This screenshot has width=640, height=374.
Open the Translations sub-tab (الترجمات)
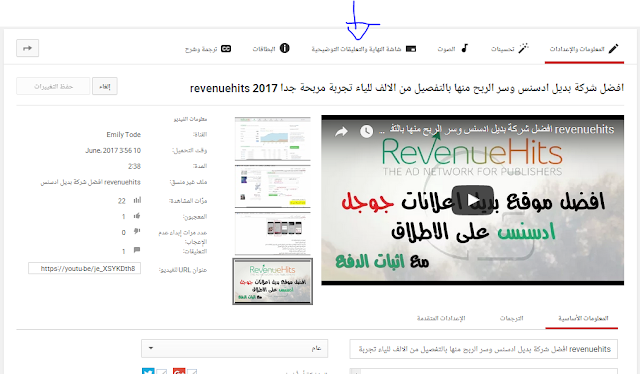point(511,318)
